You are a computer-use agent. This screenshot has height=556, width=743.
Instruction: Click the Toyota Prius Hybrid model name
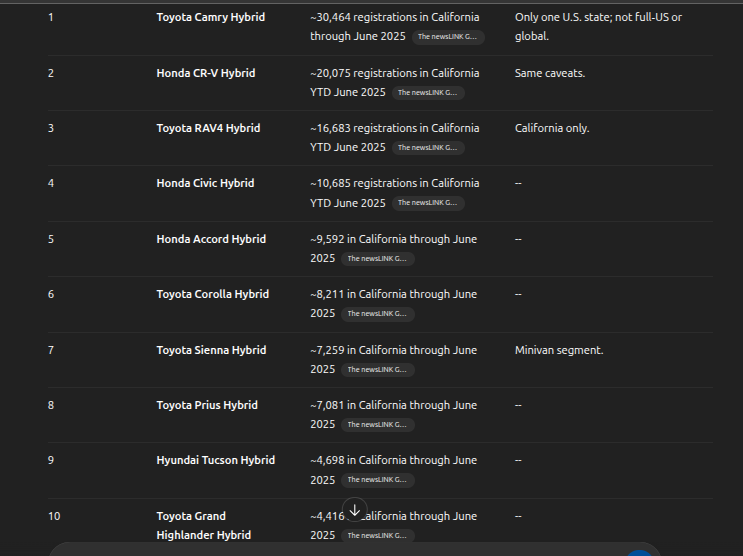pyautogui.click(x=207, y=405)
